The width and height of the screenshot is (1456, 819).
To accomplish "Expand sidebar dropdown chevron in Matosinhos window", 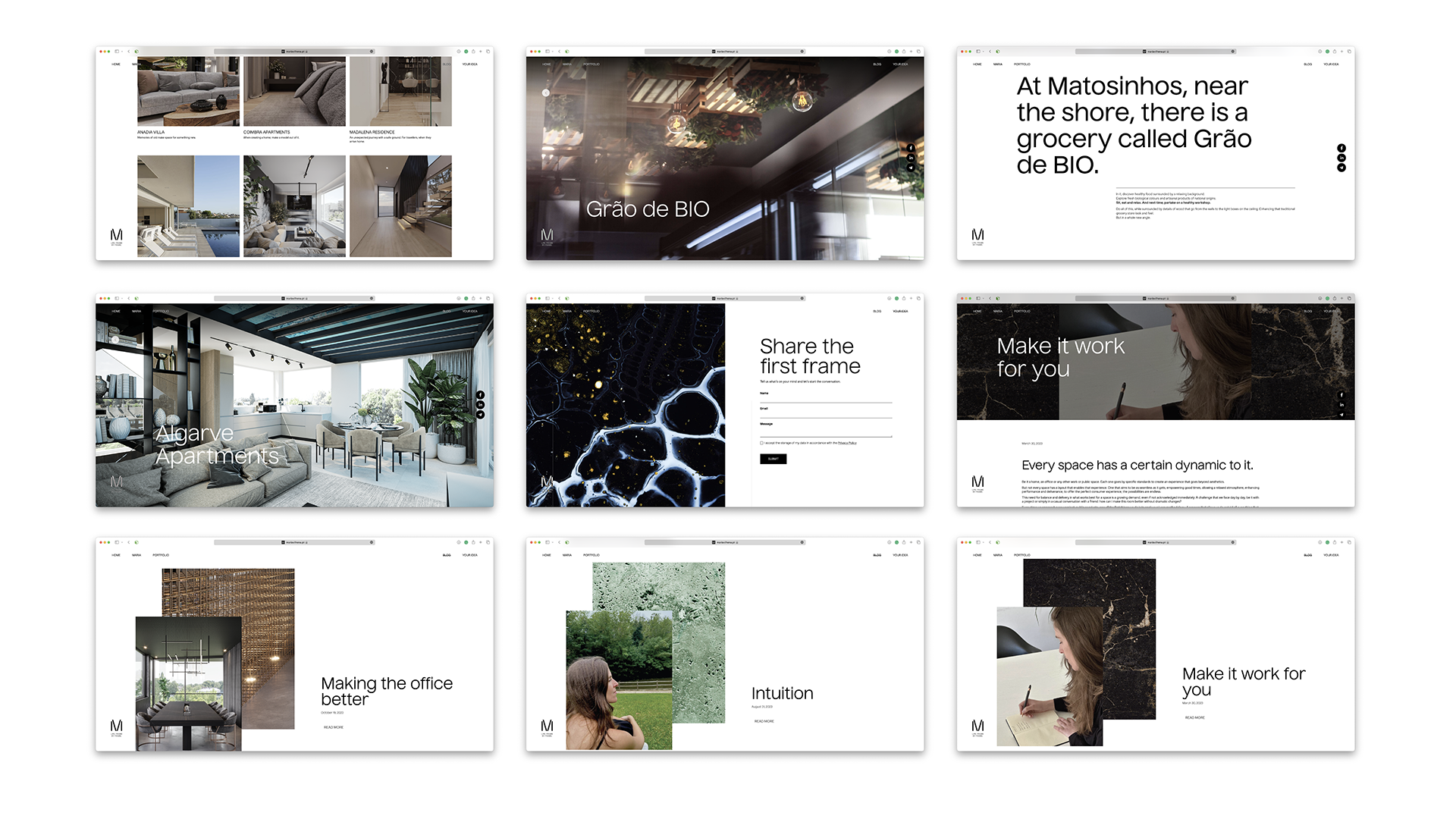I will (x=984, y=52).
